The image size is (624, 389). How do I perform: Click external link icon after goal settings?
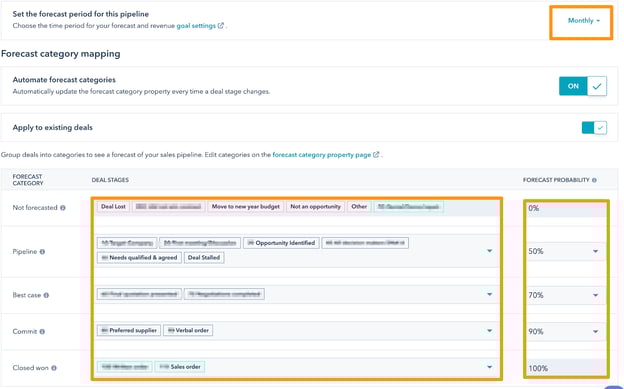pos(220,26)
